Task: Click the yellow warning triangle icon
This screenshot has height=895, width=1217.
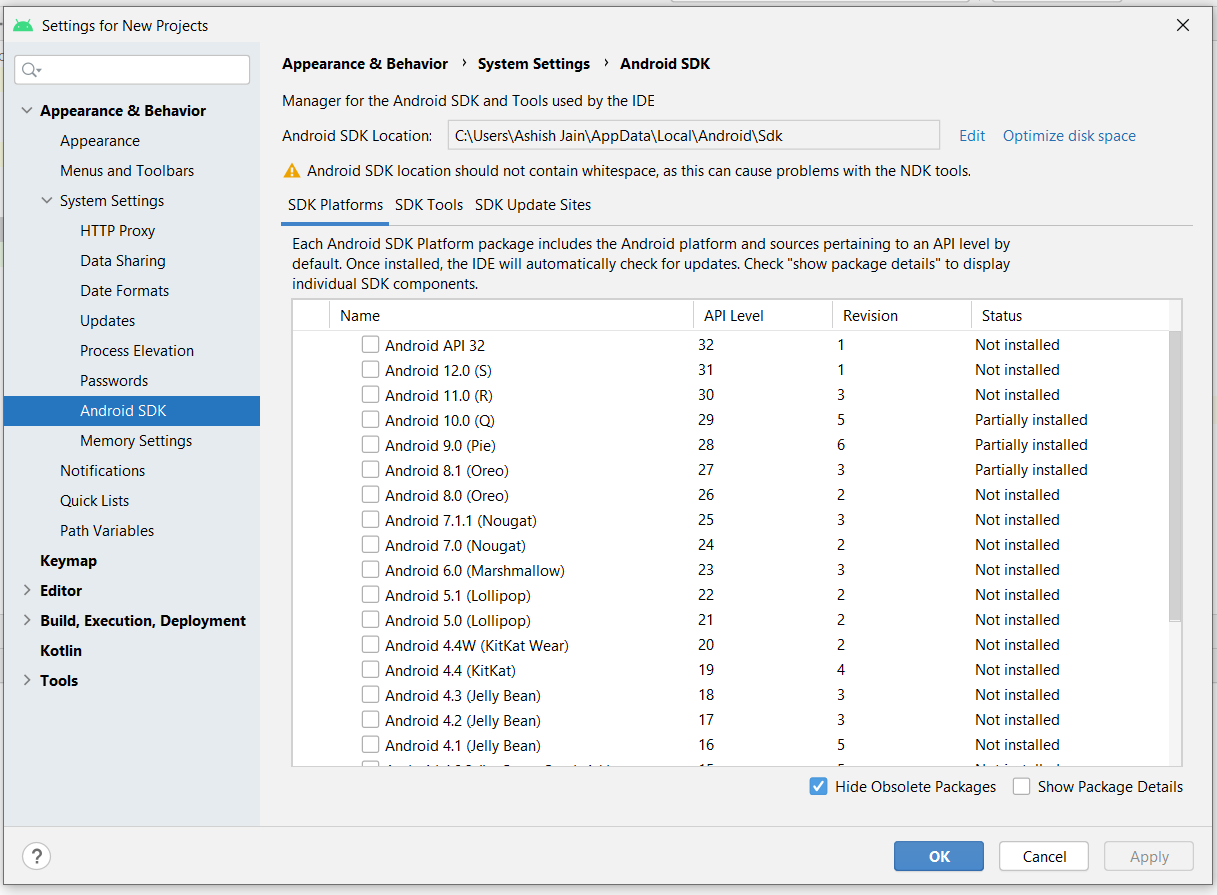Action: pos(292,171)
